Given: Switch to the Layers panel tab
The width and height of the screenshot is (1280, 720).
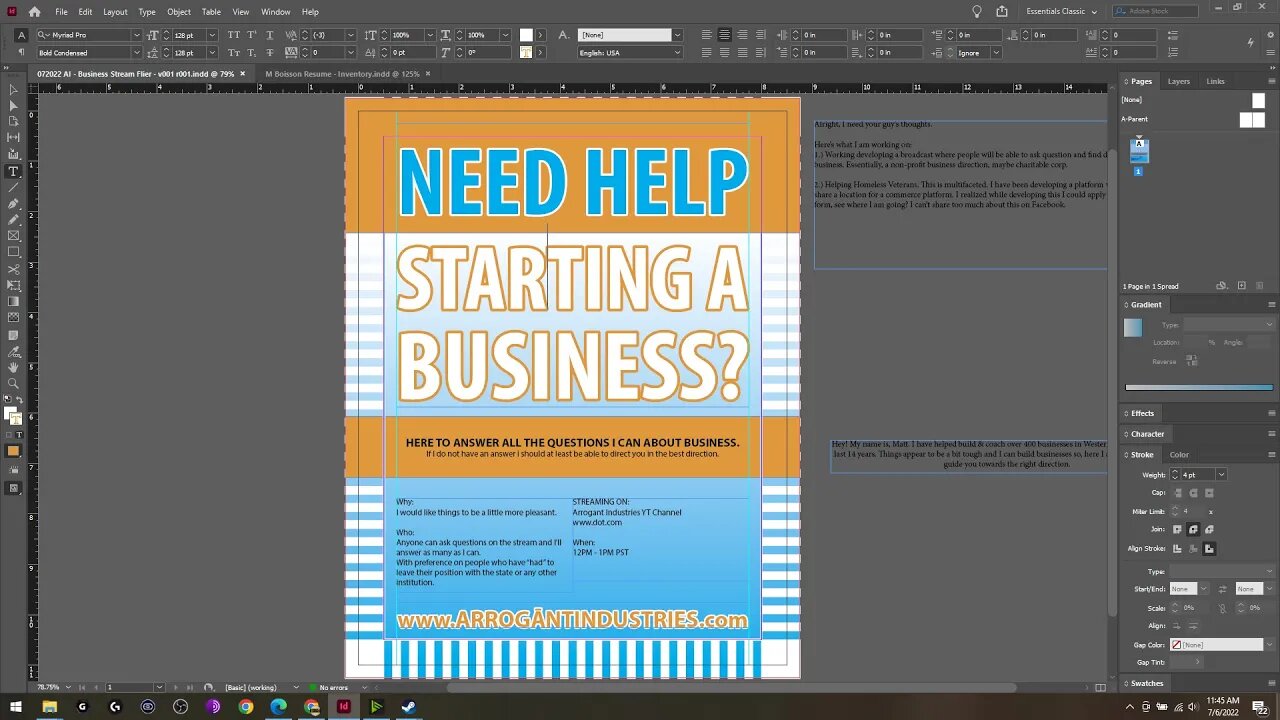Looking at the screenshot, I should pos(1179,81).
